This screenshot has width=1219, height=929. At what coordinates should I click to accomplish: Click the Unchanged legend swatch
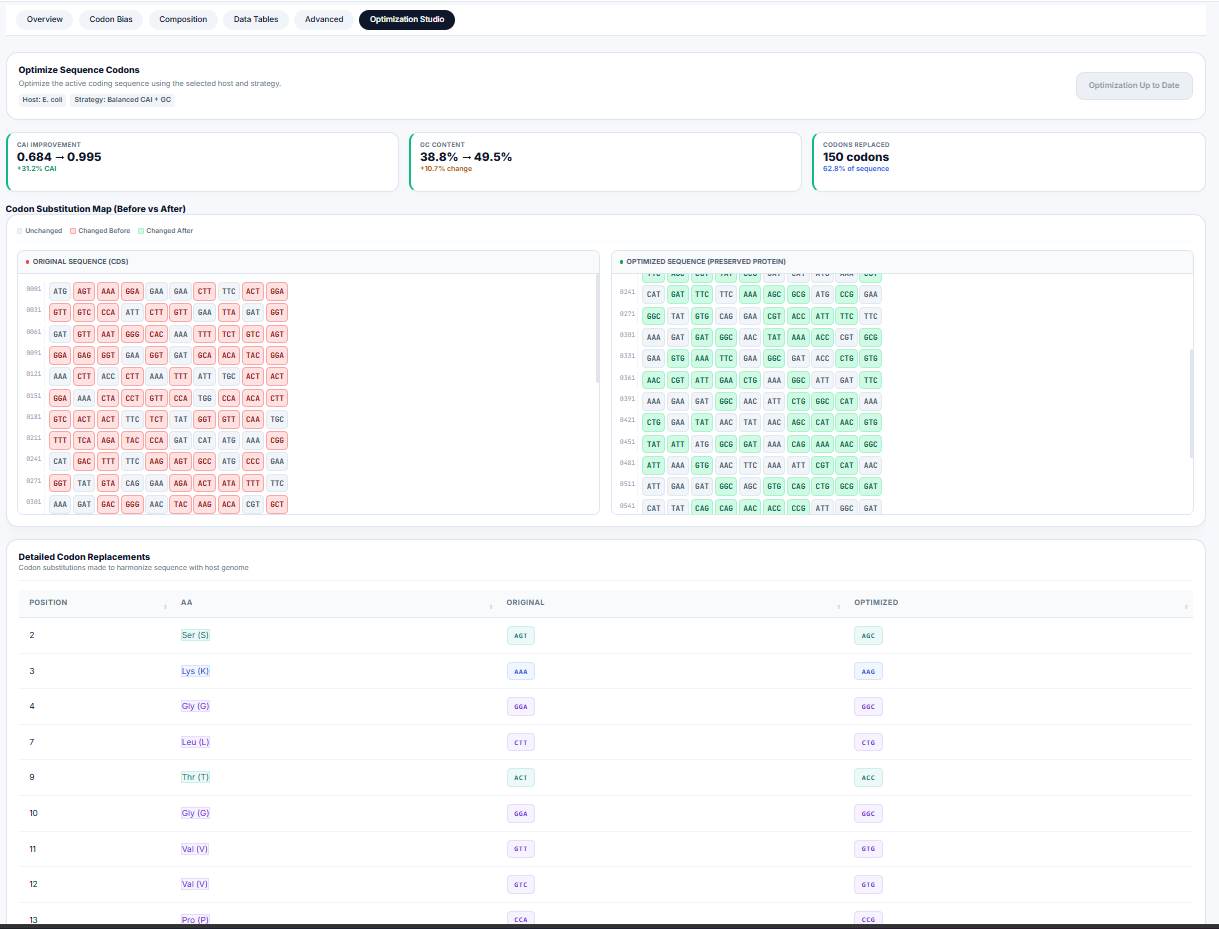20,231
